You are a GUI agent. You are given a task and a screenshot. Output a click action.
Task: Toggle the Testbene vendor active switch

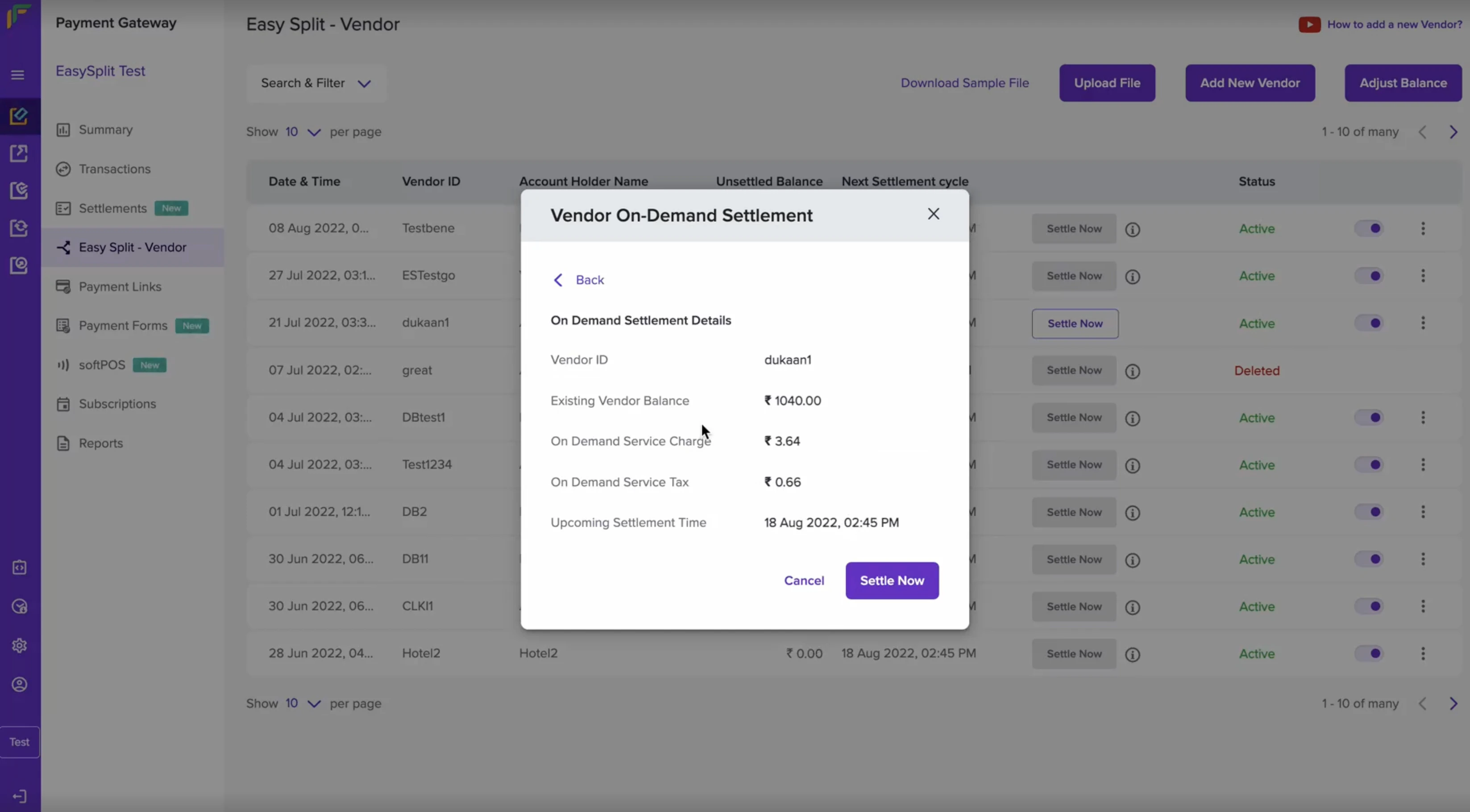click(1368, 229)
